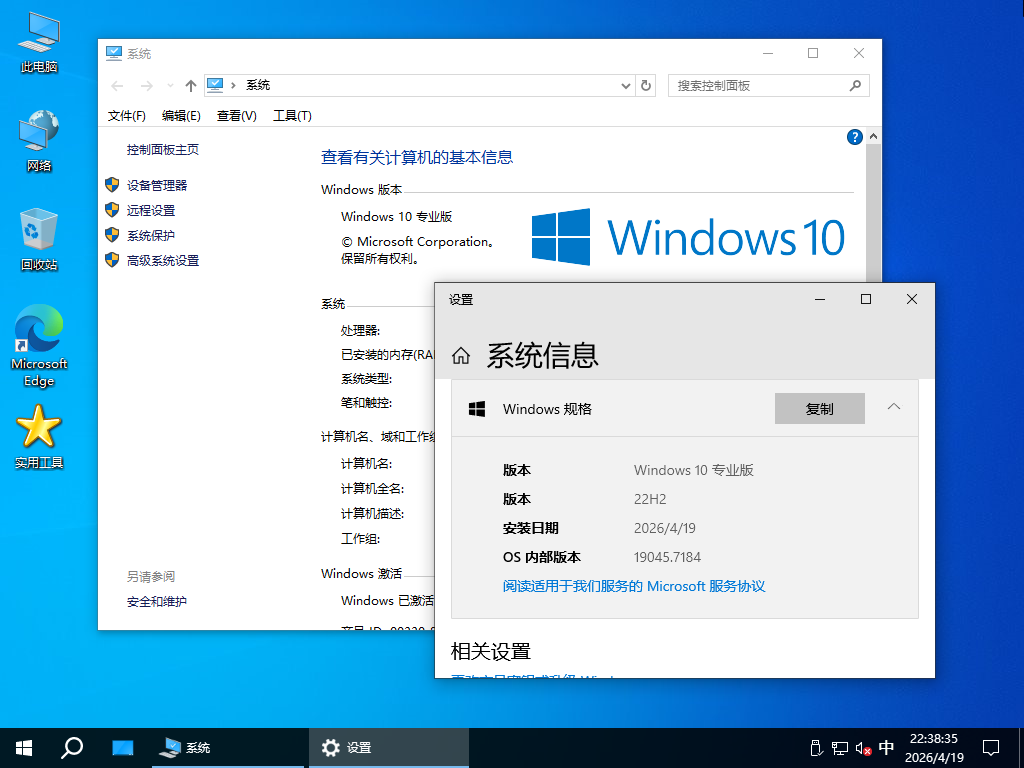Go up one level with the up arrow

coord(191,86)
